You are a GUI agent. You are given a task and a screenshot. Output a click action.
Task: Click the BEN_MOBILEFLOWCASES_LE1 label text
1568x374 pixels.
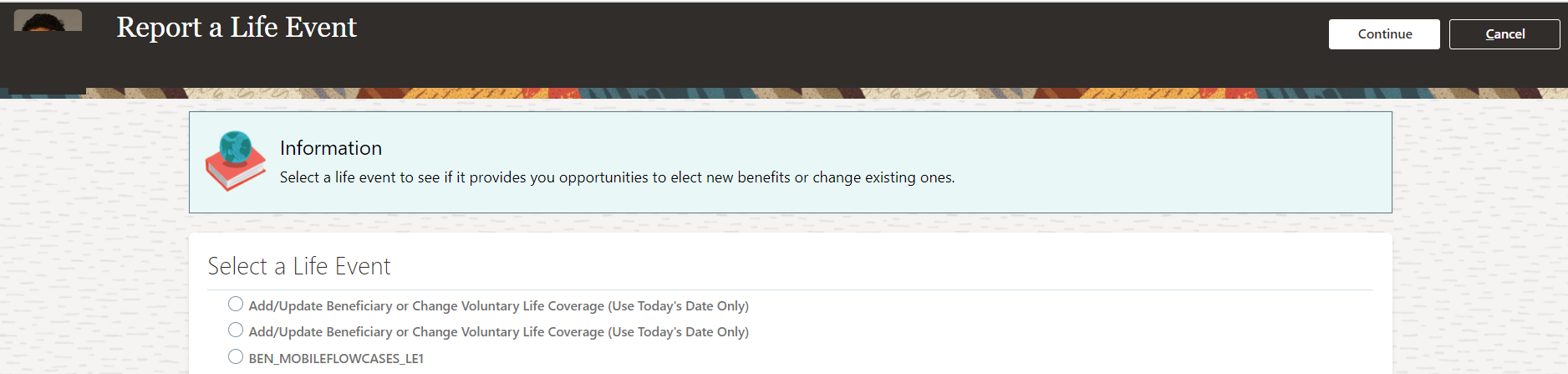(336, 359)
